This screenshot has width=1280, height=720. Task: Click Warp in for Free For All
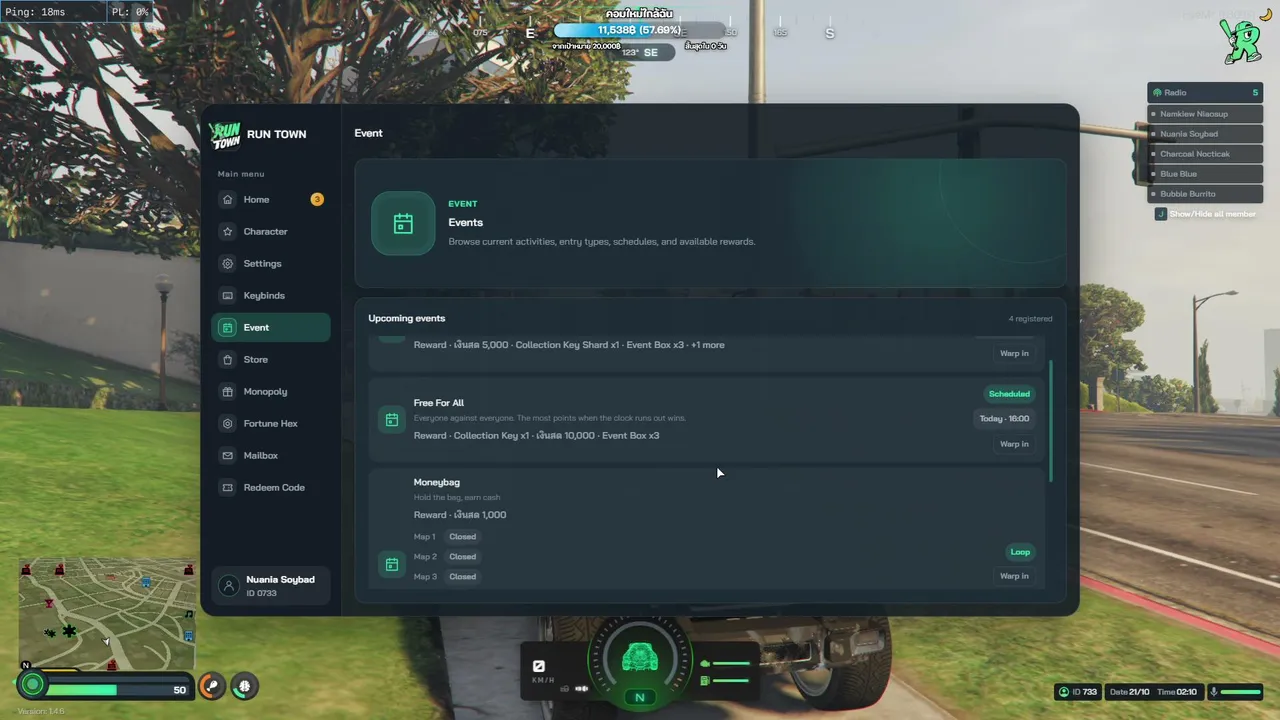point(1014,444)
